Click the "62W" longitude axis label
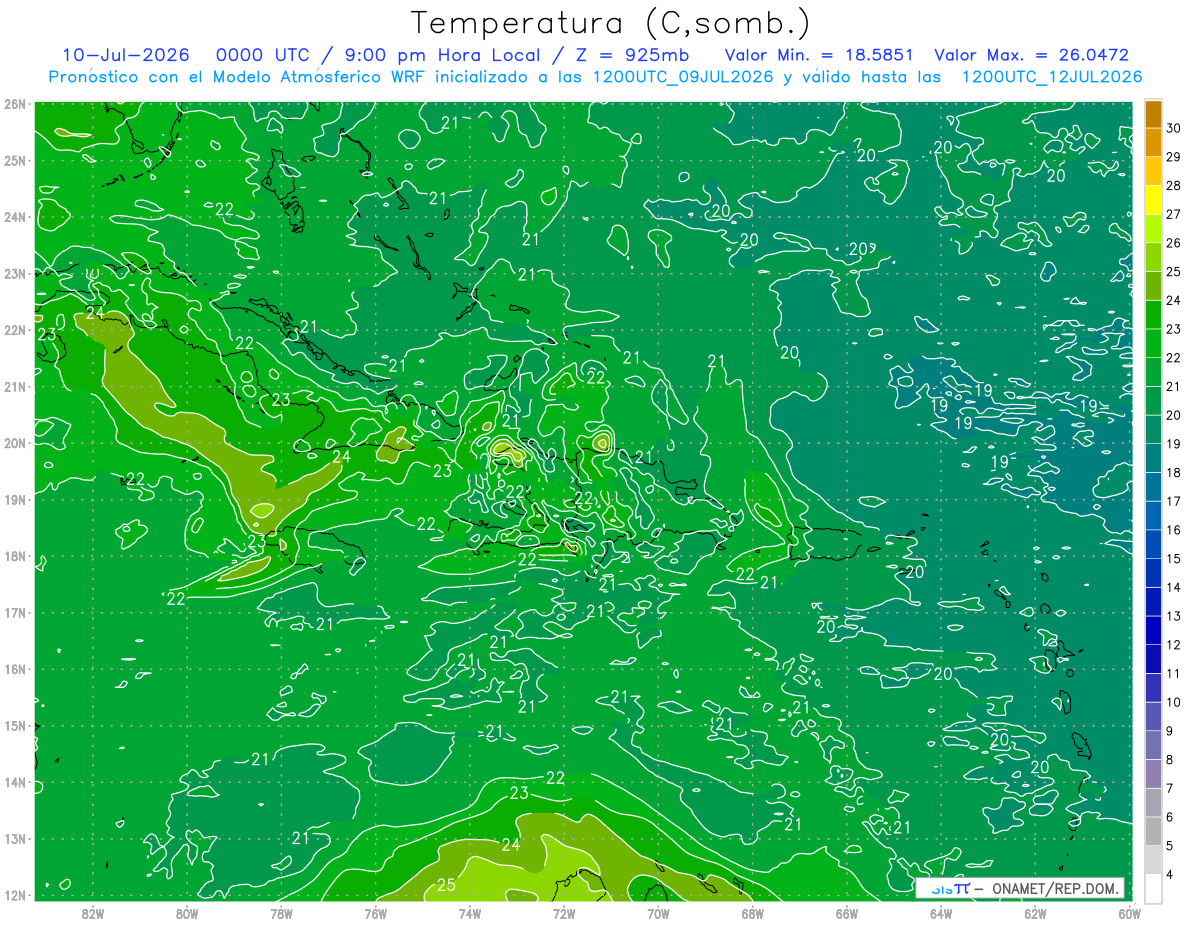Viewport: 1200px width, 927px height. tap(1035, 914)
